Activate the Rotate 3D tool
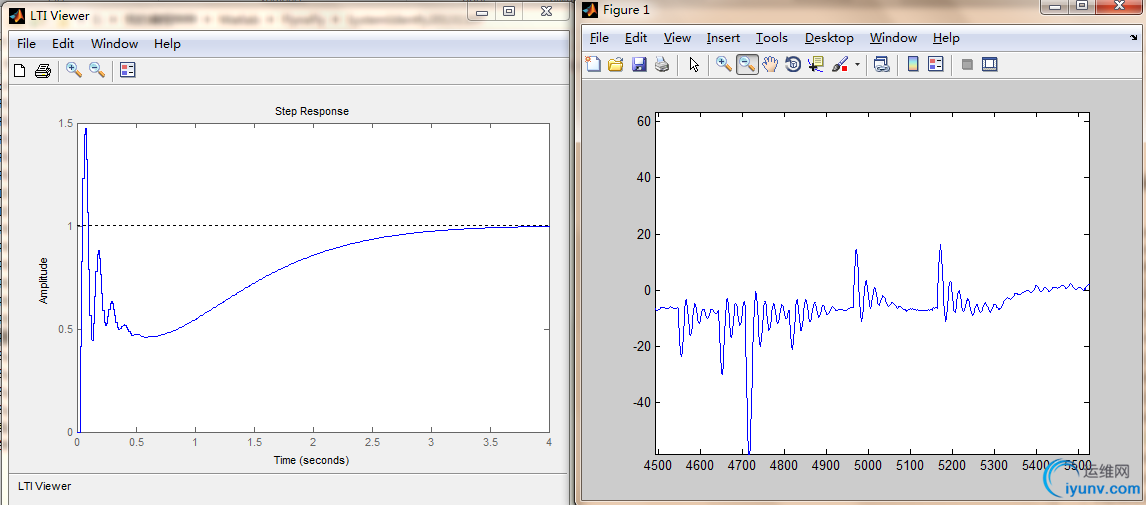This screenshot has width=1146, height=505. coord(793,65)
